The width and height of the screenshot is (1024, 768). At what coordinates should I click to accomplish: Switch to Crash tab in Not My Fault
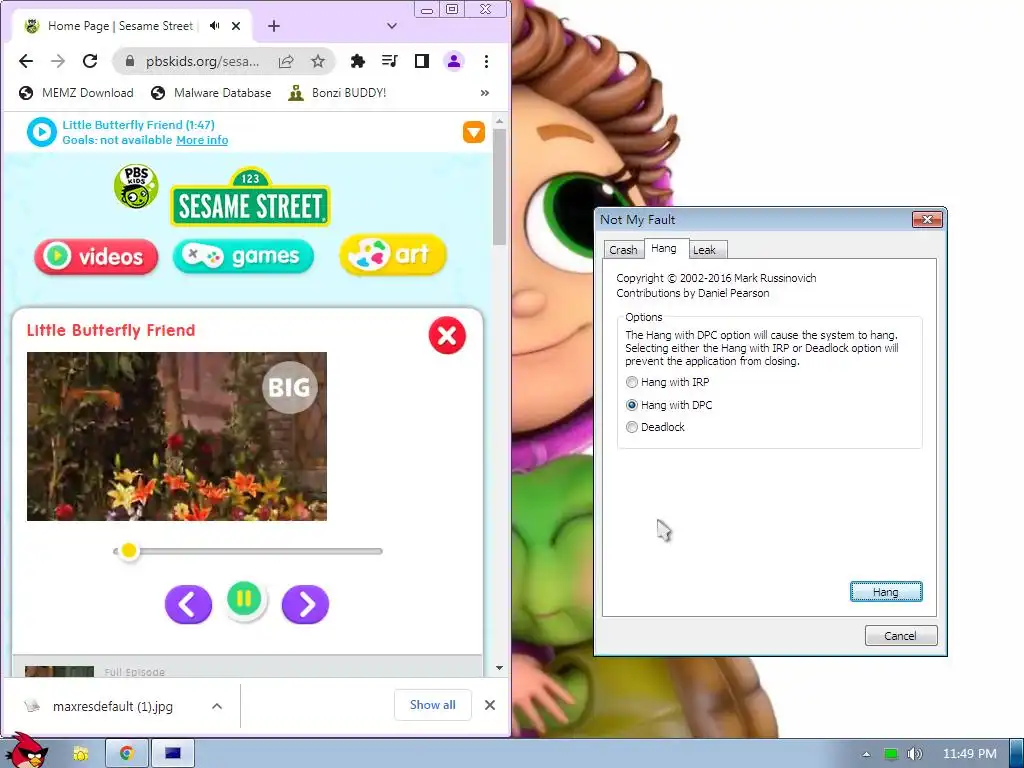pos(623,249)
